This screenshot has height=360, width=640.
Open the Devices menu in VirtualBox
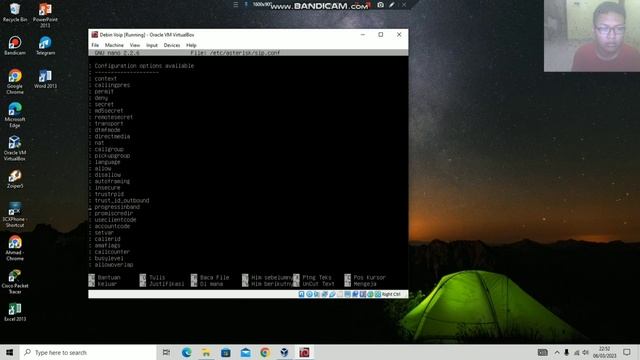(x=172, y=45)
